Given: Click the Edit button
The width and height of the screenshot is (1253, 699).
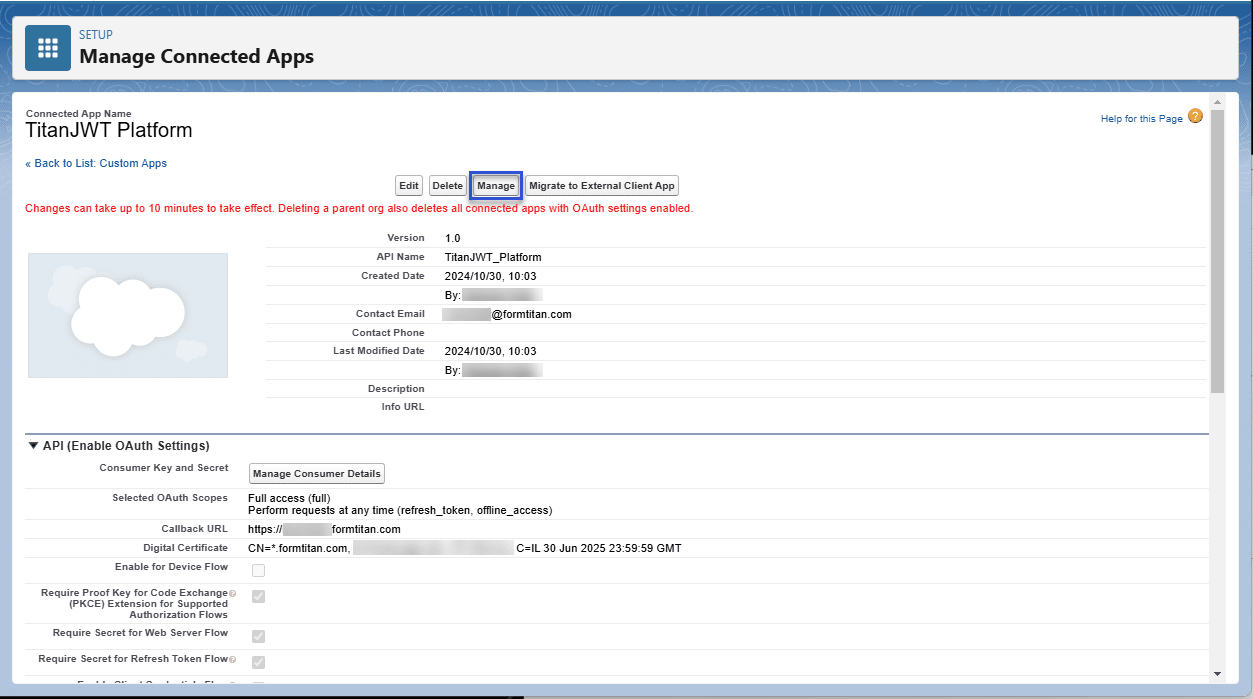Looking at the screenshot, I should pyautogui.click(x=408, y=185).
